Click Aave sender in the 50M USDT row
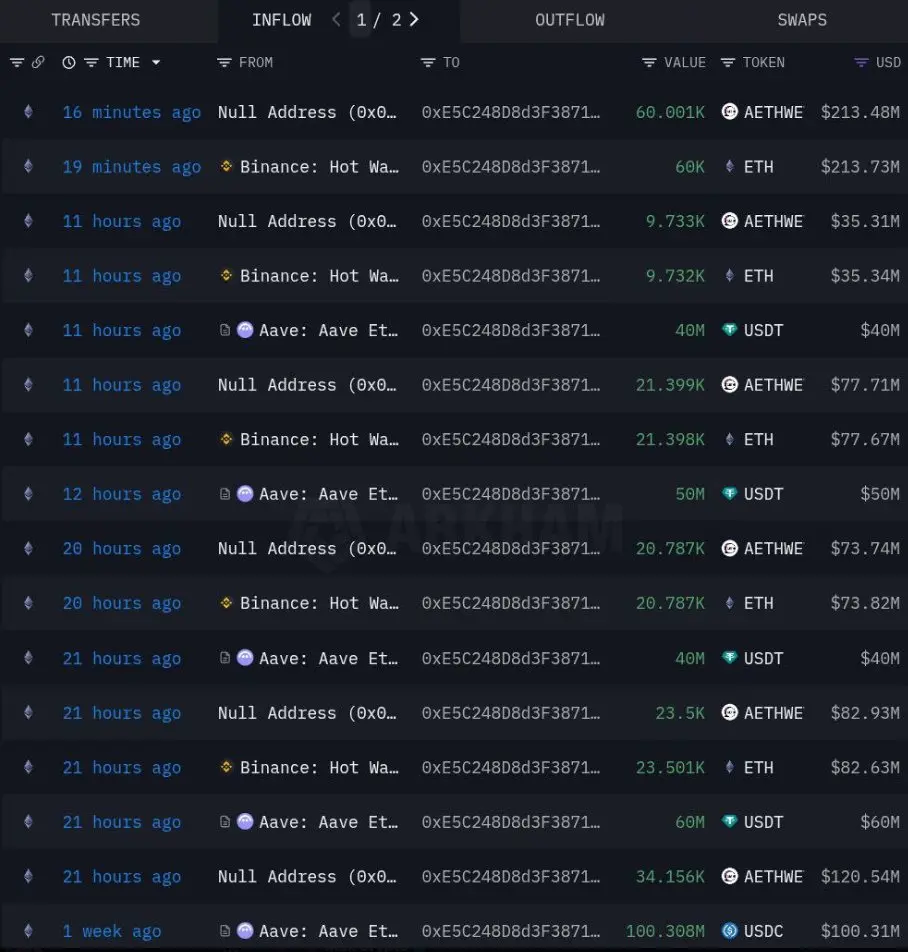 [x=328, y=494]
